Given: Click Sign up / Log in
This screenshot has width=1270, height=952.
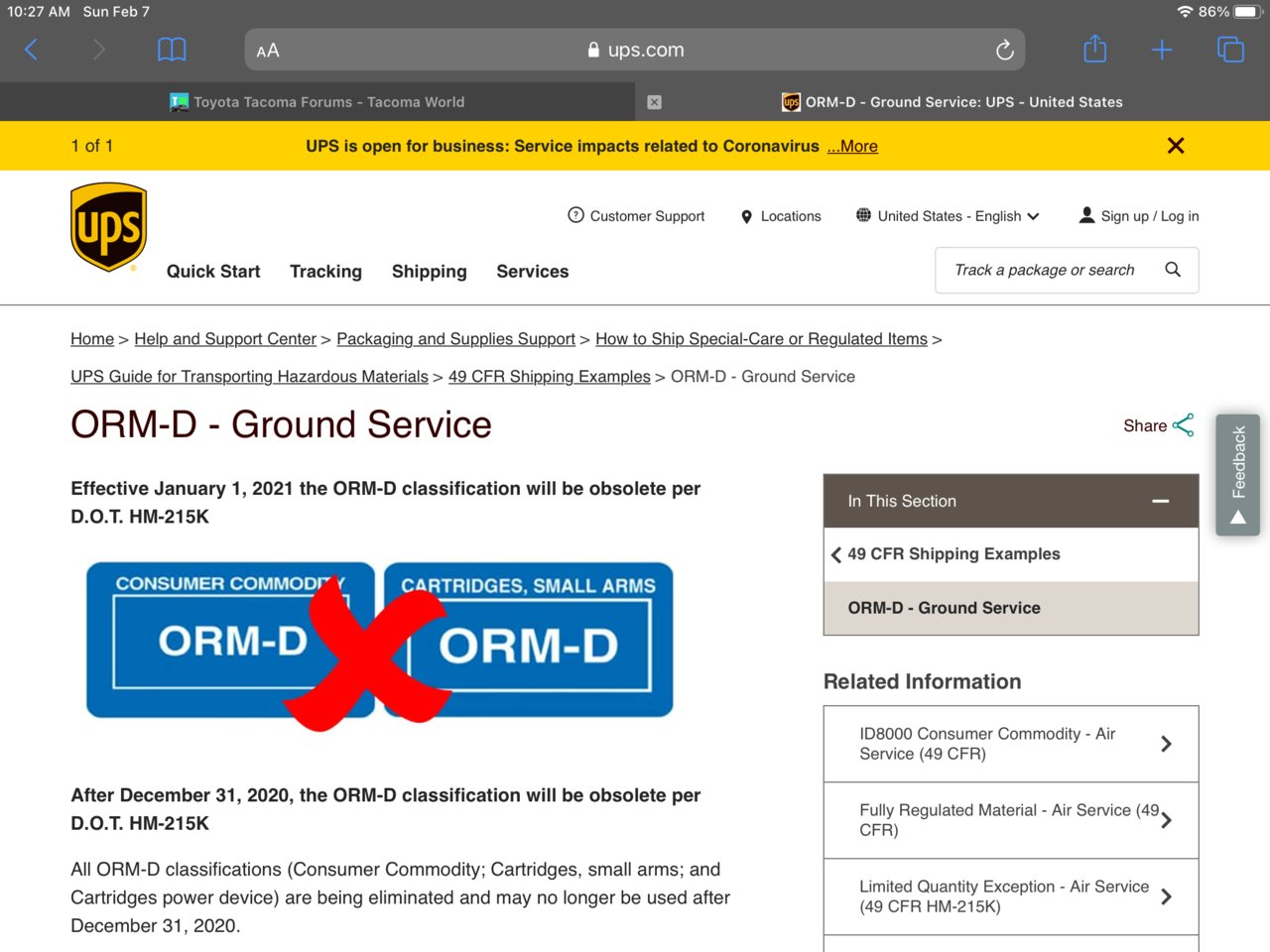Looking at the screenshot, I should tap(1139, 216).
